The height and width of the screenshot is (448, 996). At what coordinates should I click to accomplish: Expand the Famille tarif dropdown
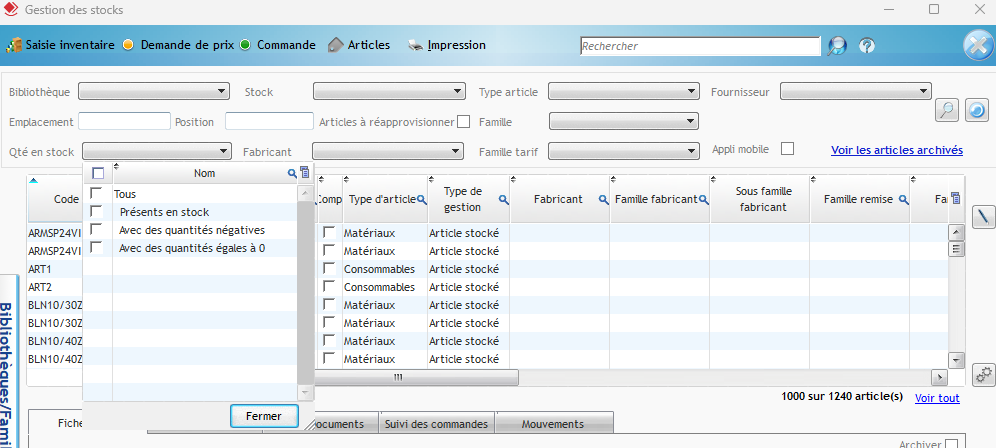pos(623,152)
